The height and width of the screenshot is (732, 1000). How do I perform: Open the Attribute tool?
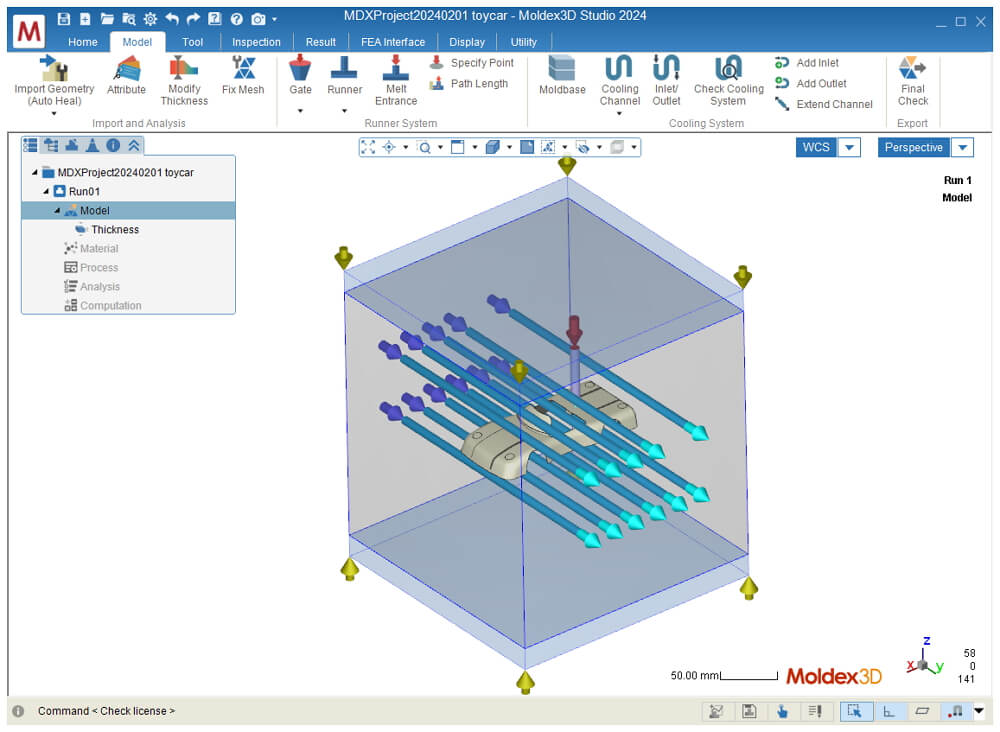point(126,75)
